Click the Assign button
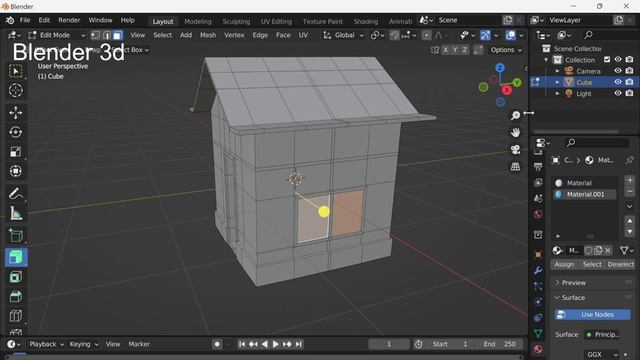 coord(564,264)
